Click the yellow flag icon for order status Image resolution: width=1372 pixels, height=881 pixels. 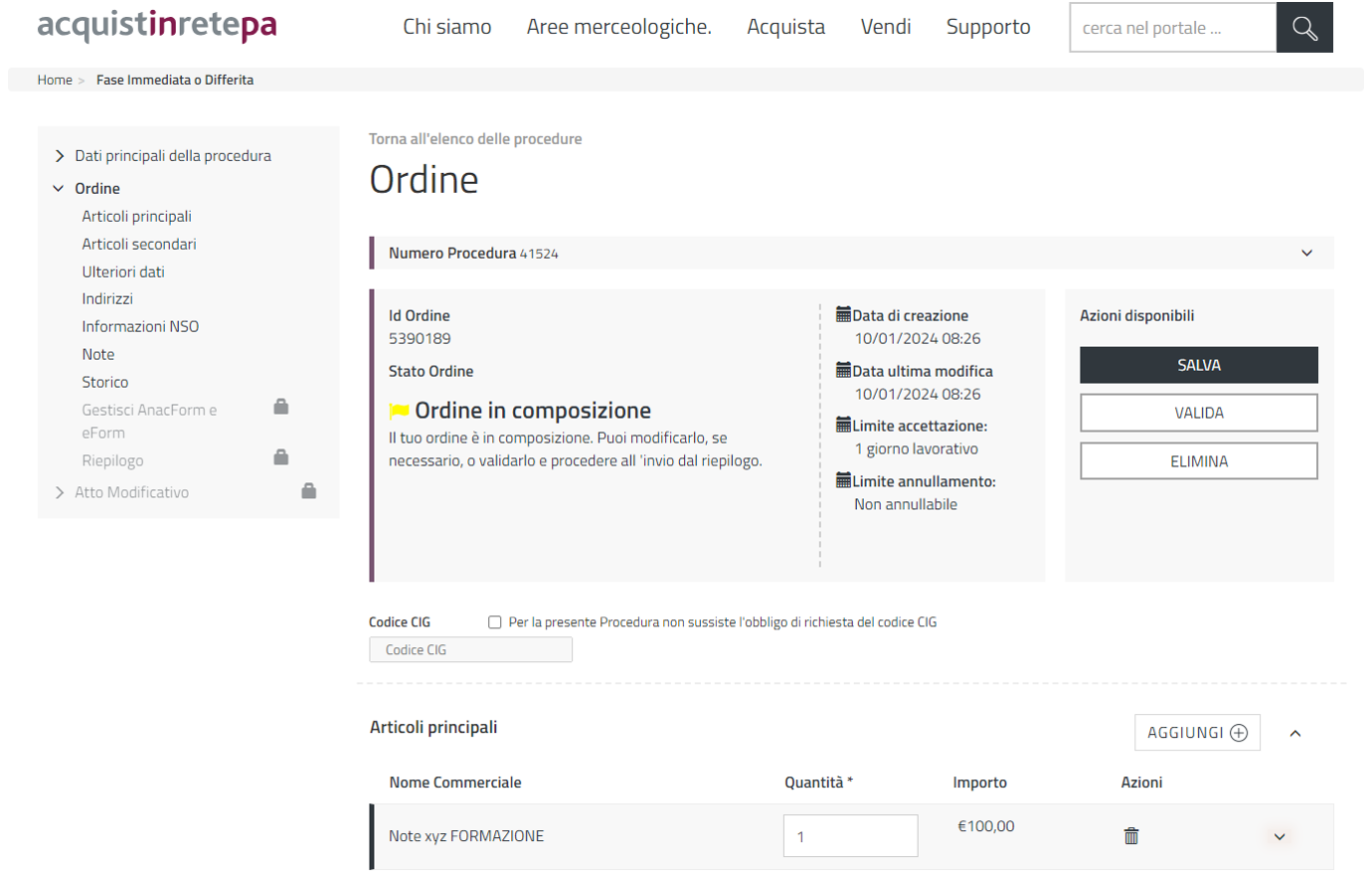click(399, 411)
